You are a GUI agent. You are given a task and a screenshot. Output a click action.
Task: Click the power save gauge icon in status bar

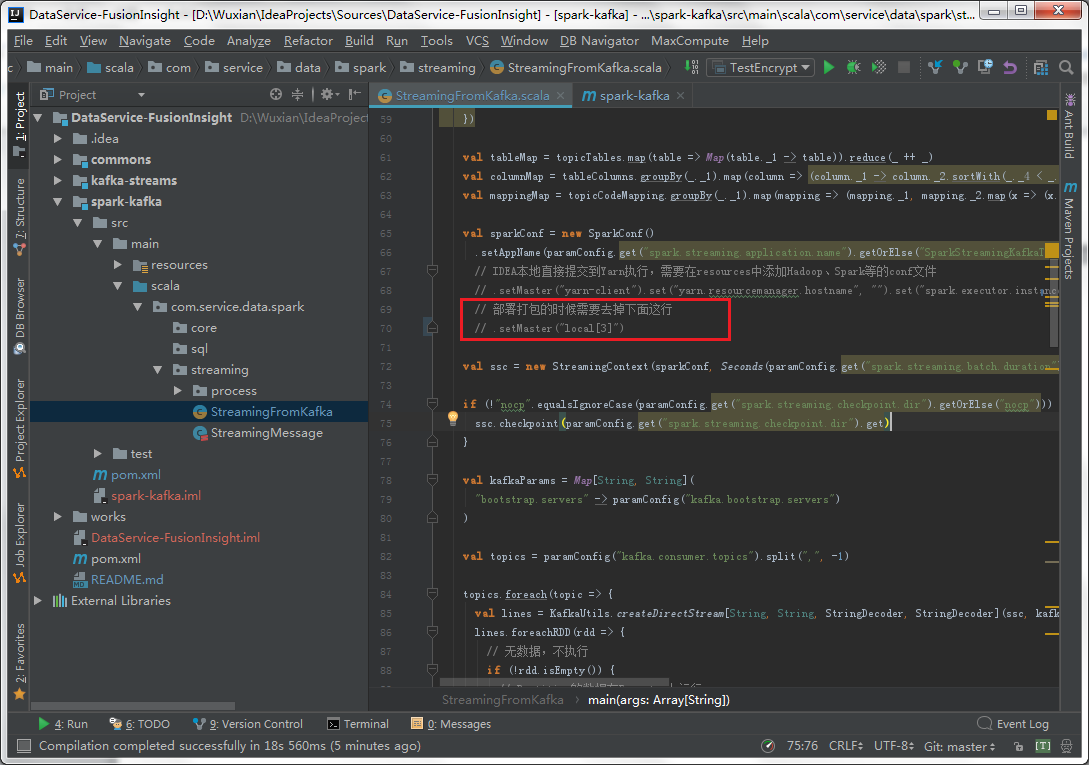tap(767, 746)
